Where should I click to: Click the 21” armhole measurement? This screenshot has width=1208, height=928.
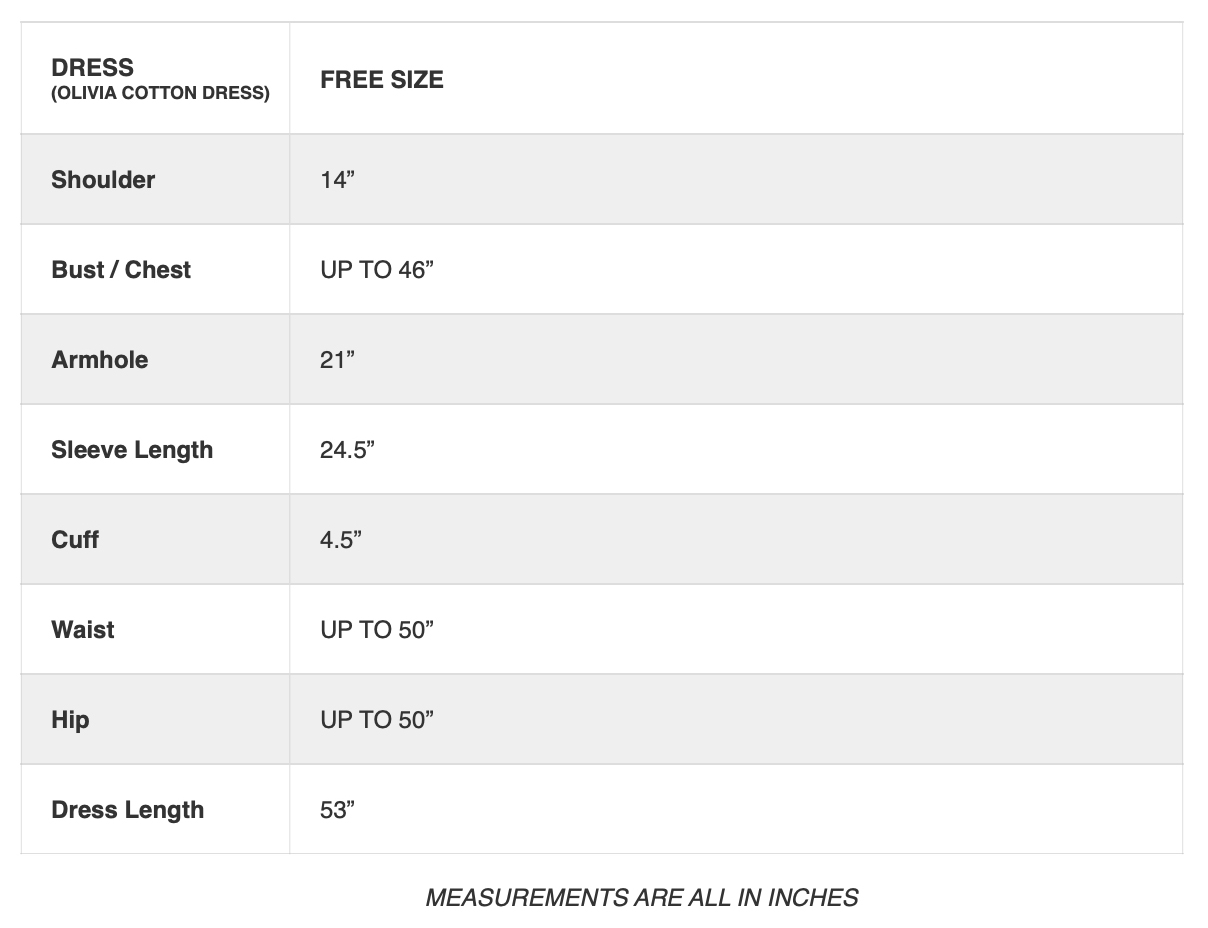pyautogui.click(x=338, y=360)
